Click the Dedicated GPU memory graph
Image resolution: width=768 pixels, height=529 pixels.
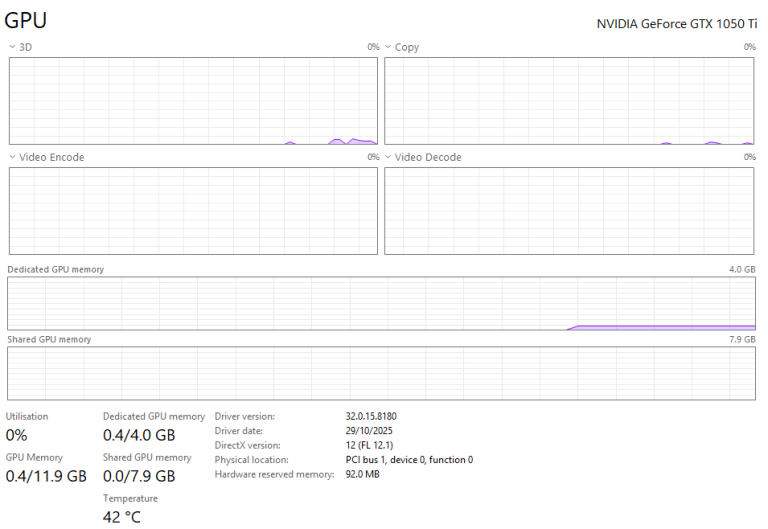pos(381,304)
